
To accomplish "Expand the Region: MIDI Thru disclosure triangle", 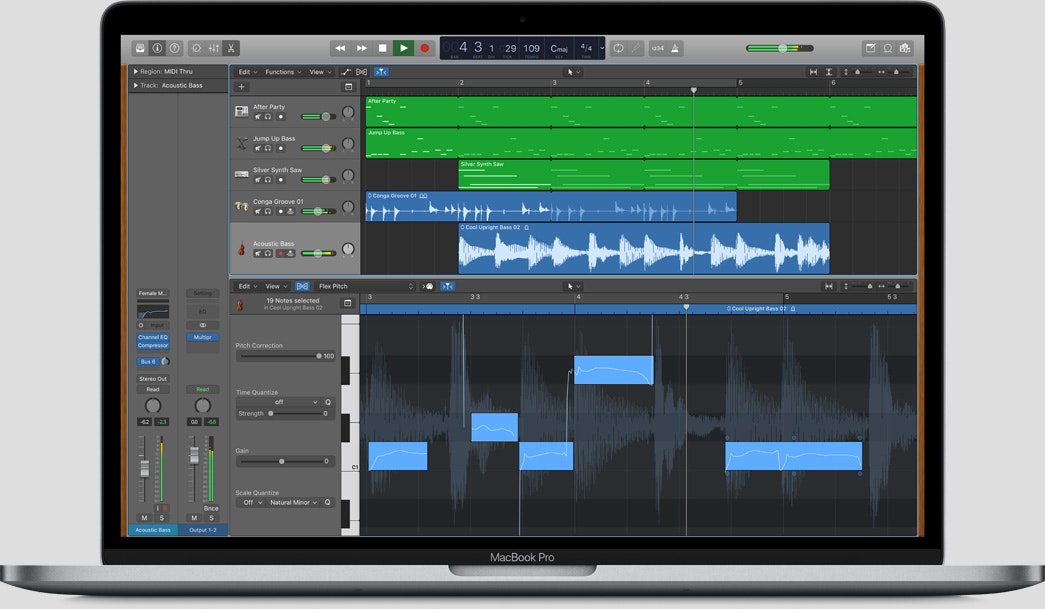I will [136, 71].
